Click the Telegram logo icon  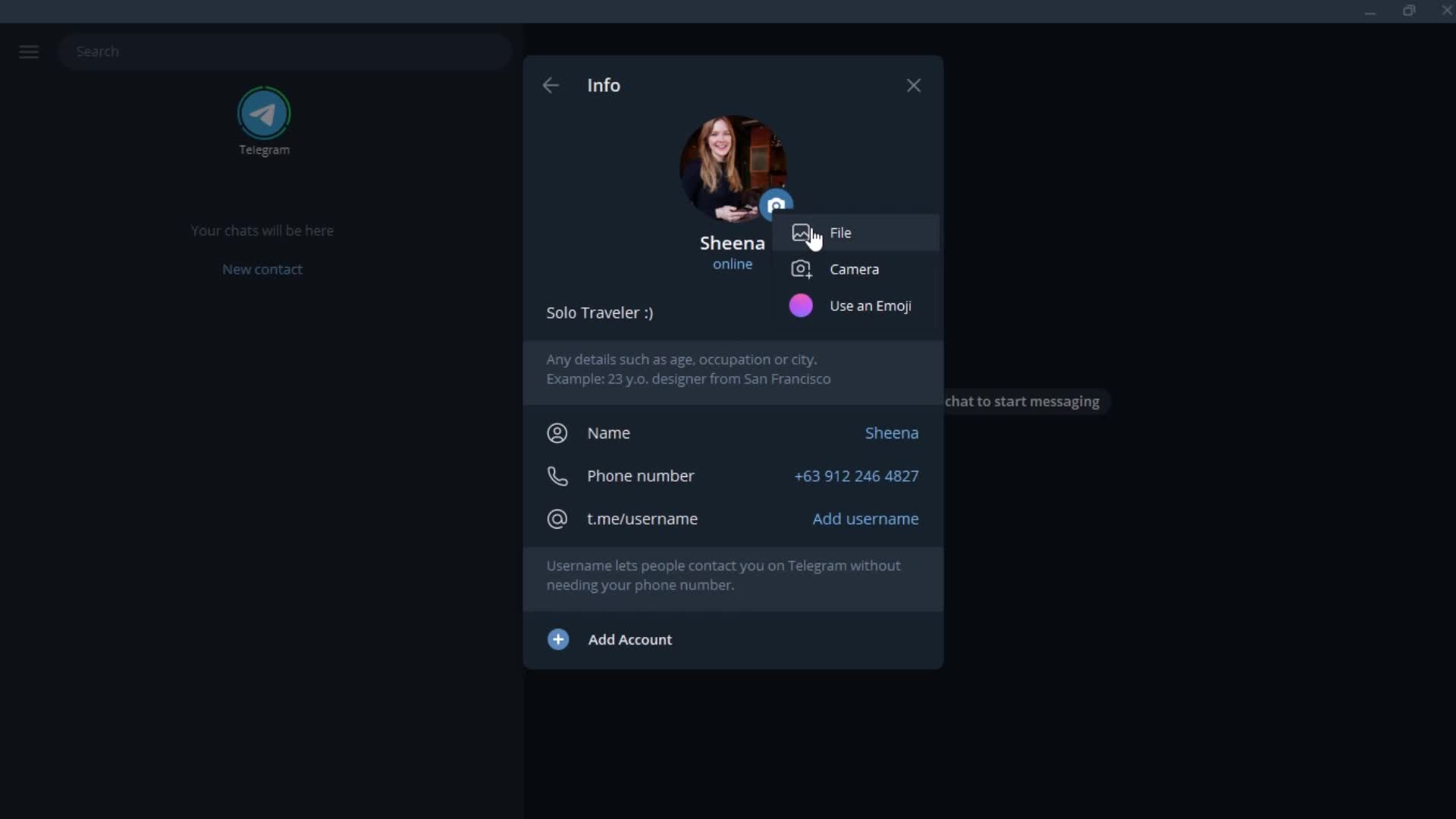[264, 113]
